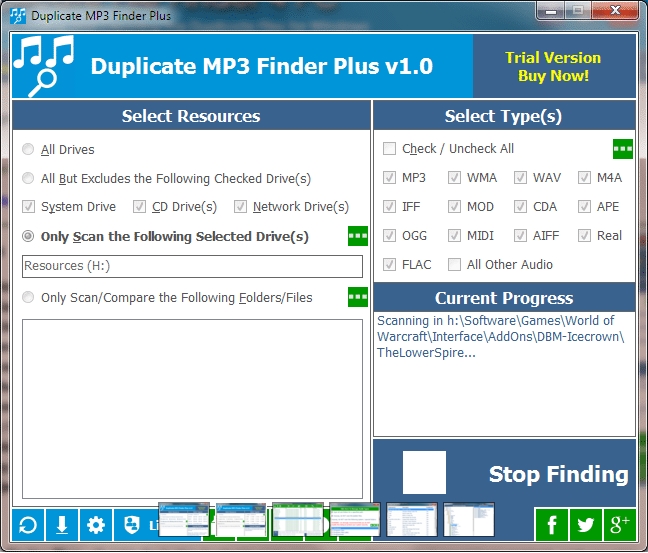
Task: Toggle the CDA type checkbox
Action: (x=520, y=206)
